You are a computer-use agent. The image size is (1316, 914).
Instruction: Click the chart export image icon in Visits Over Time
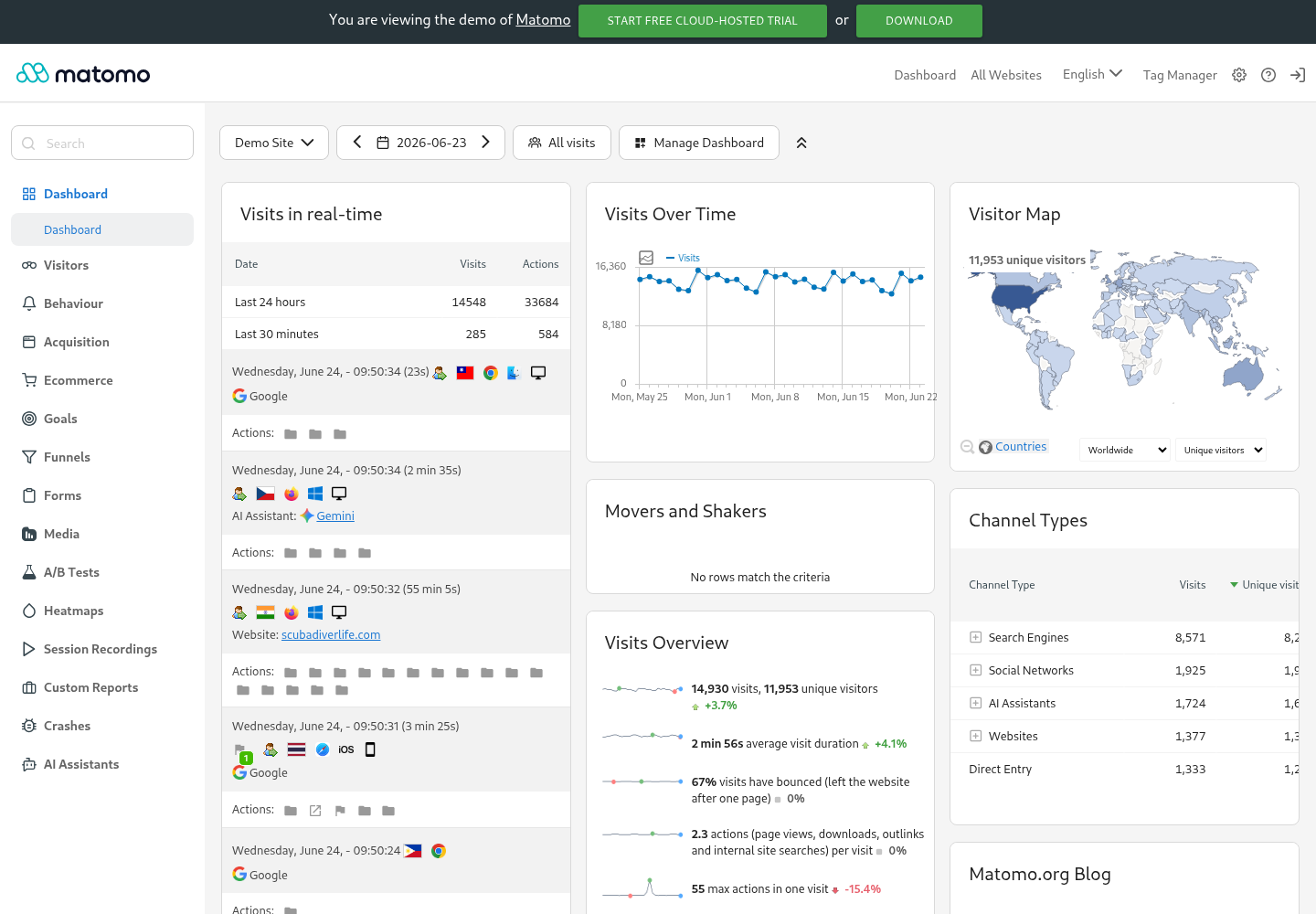pyautogui.click(x=646, y=258)
